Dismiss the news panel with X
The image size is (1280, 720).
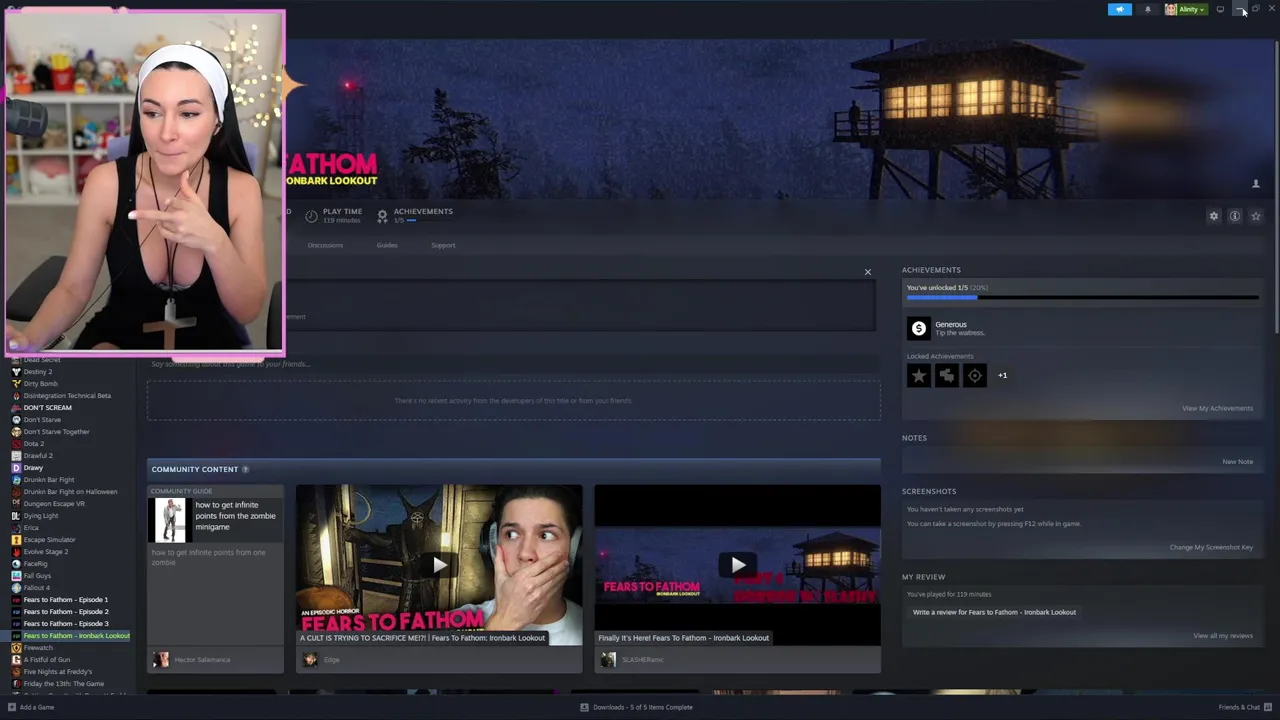[x=868, y=272]
